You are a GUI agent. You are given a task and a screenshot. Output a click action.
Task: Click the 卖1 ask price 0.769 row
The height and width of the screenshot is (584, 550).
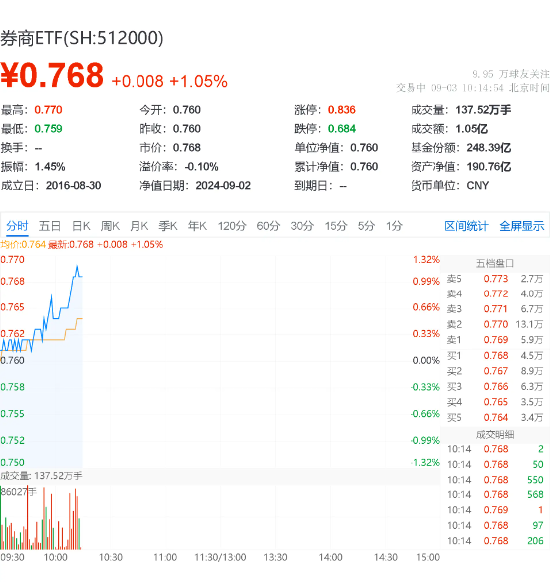[x=495, y=340]
